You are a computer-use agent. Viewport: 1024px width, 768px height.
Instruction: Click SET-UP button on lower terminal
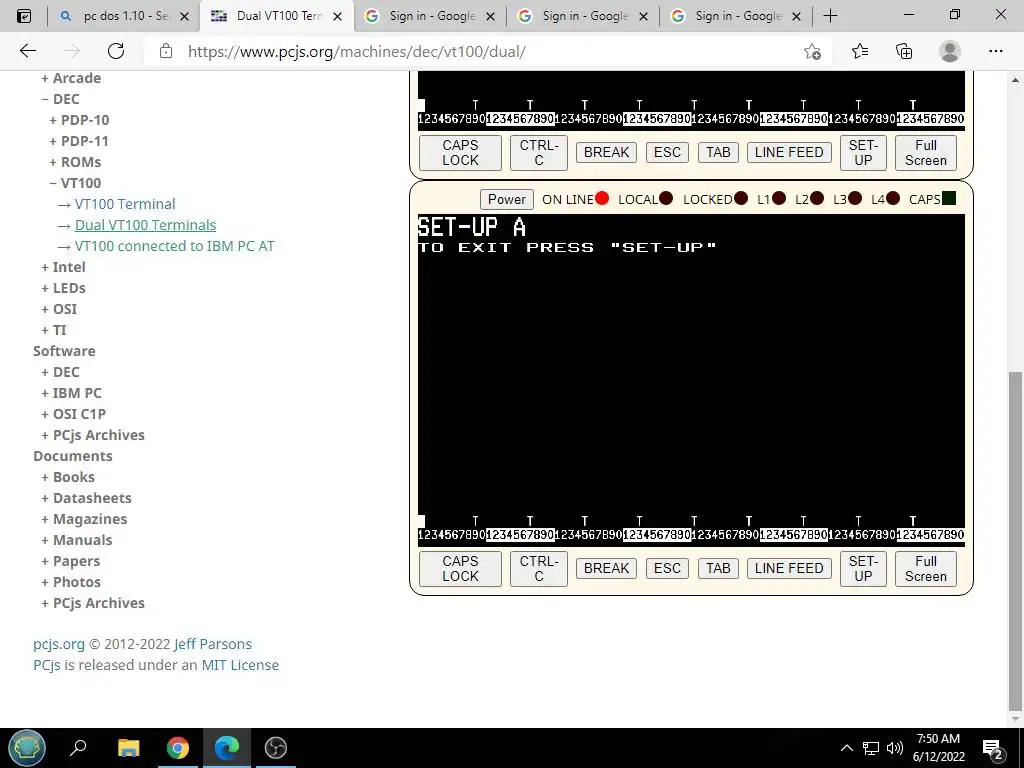point(863,569)
